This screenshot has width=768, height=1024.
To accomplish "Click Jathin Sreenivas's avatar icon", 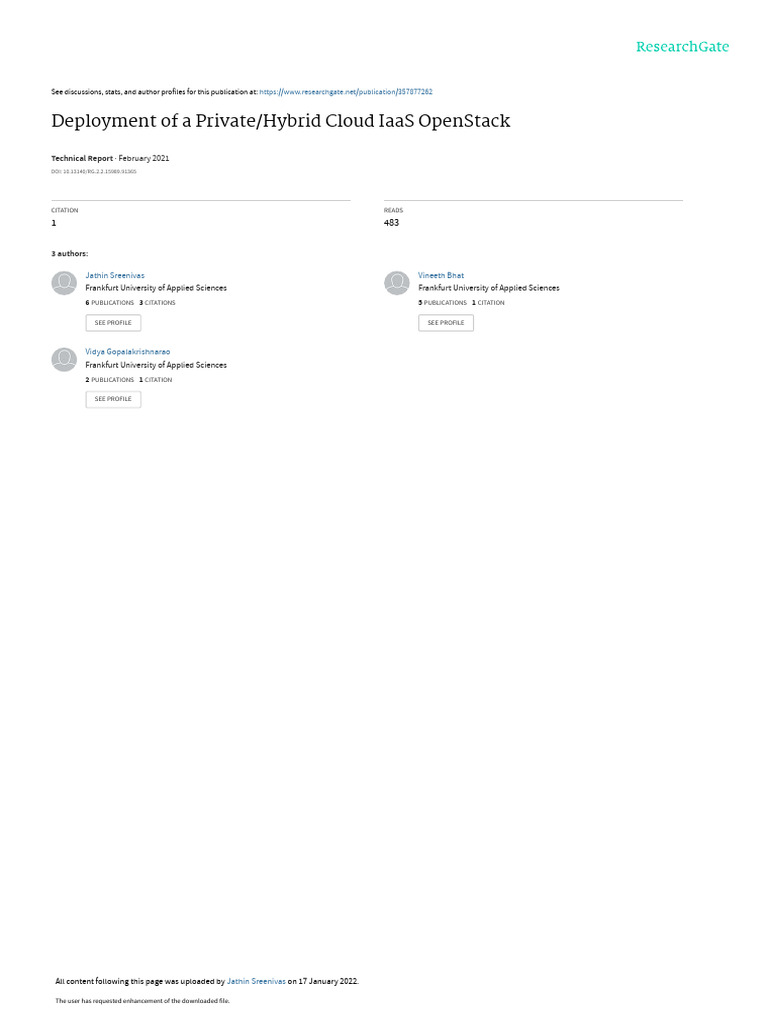I will coord(64,283).
